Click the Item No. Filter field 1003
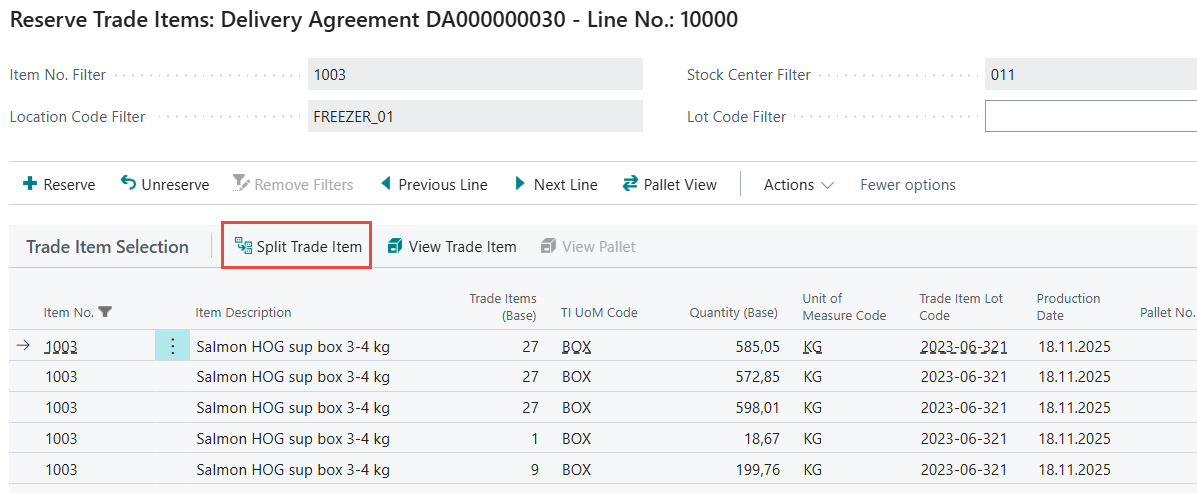The image size is (1197, 493). [x=474, y=74]
